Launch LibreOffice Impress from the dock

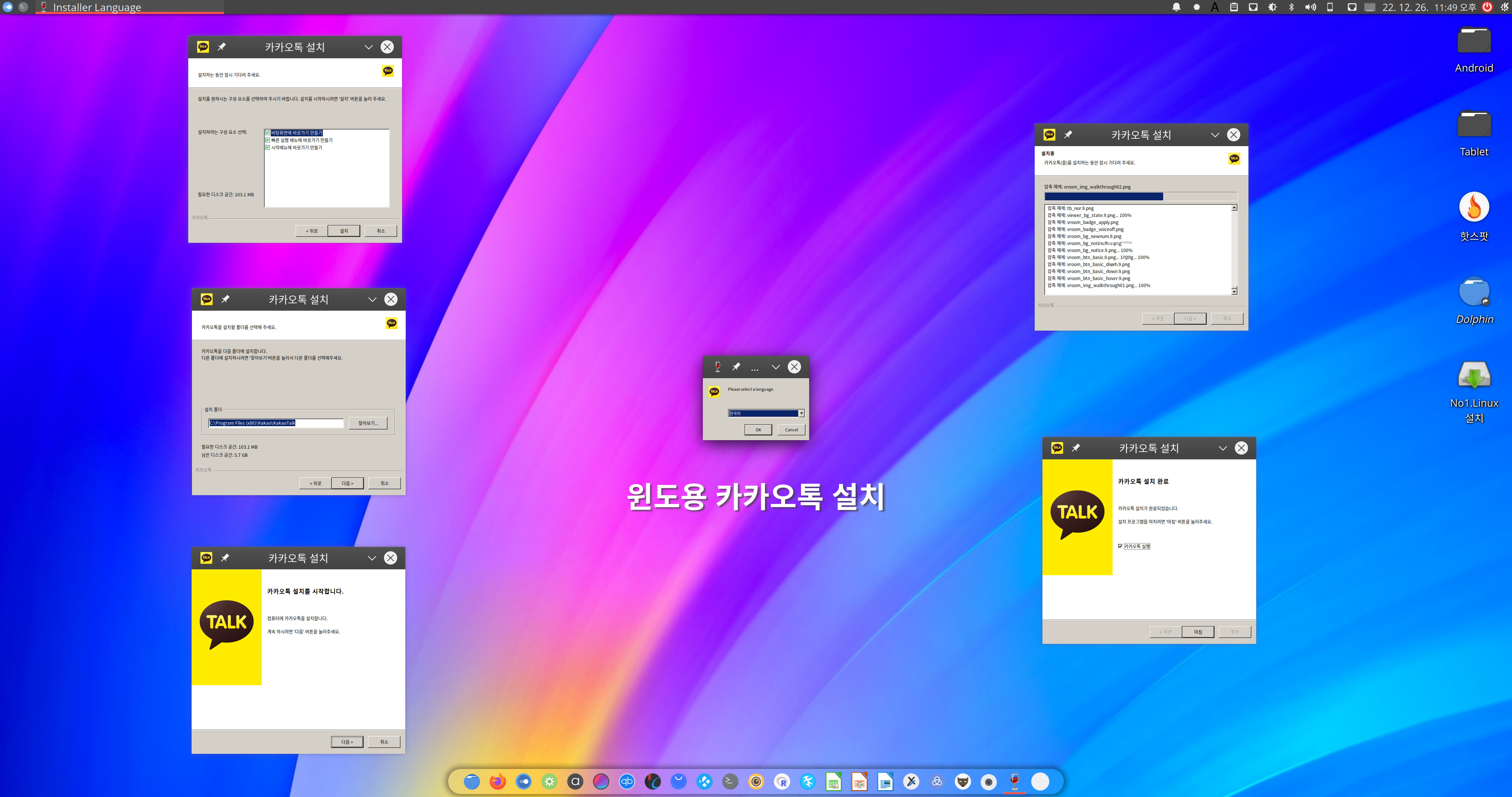pos(859,782)
